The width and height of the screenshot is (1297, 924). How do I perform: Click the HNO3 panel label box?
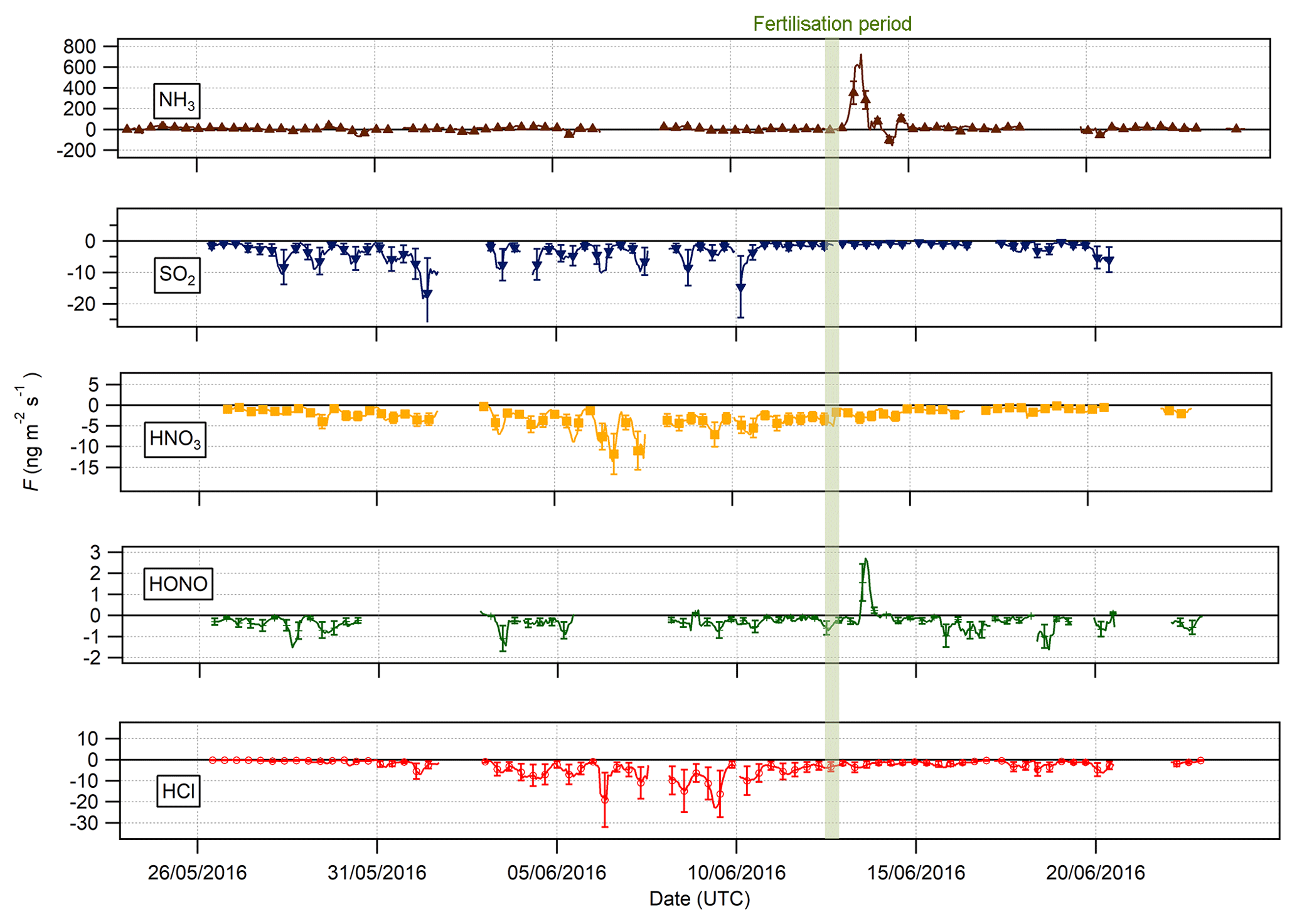point(175,439)
